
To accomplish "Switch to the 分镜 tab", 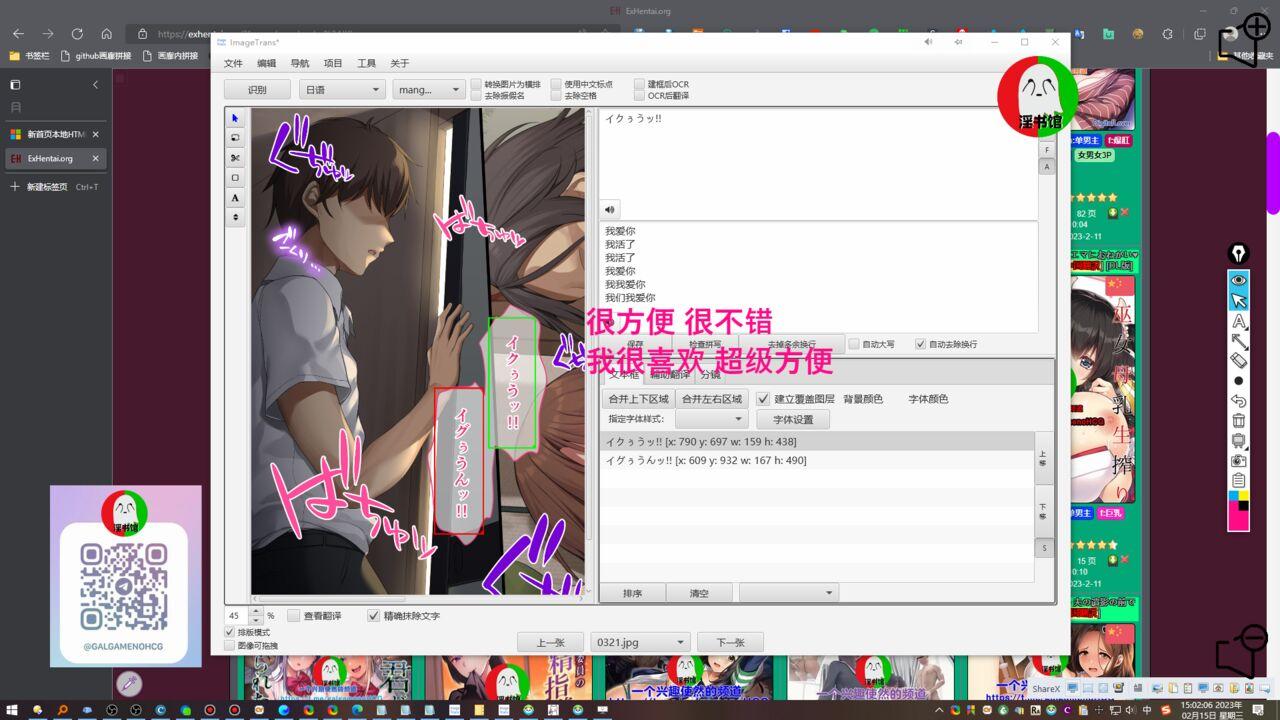I will click(710, 375).
